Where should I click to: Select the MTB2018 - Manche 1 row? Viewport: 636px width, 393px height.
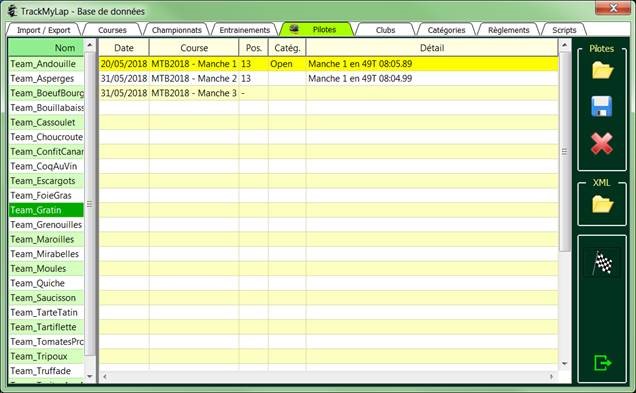329,64
